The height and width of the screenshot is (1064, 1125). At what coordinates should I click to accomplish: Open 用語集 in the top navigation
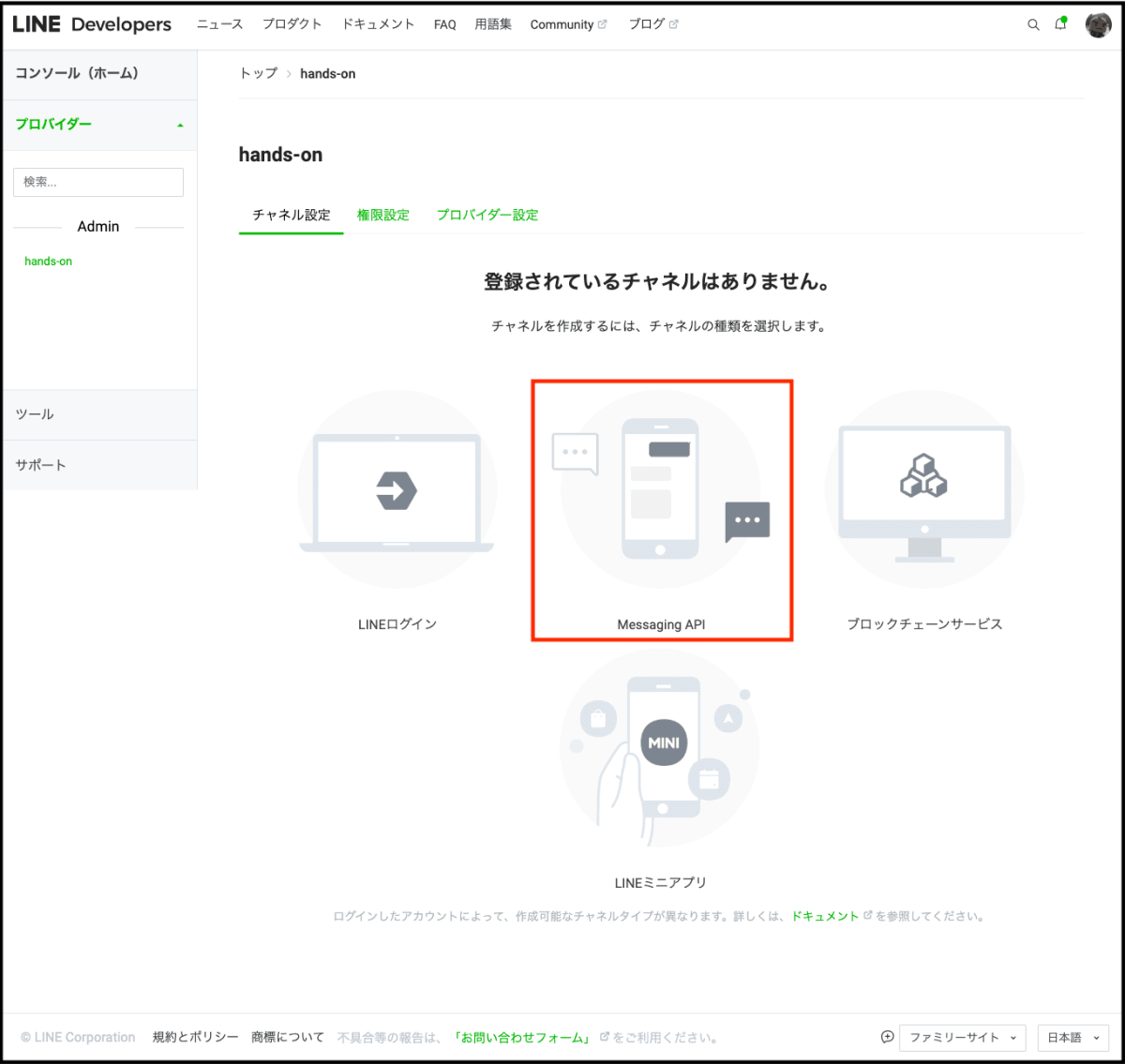coord(493,24)
